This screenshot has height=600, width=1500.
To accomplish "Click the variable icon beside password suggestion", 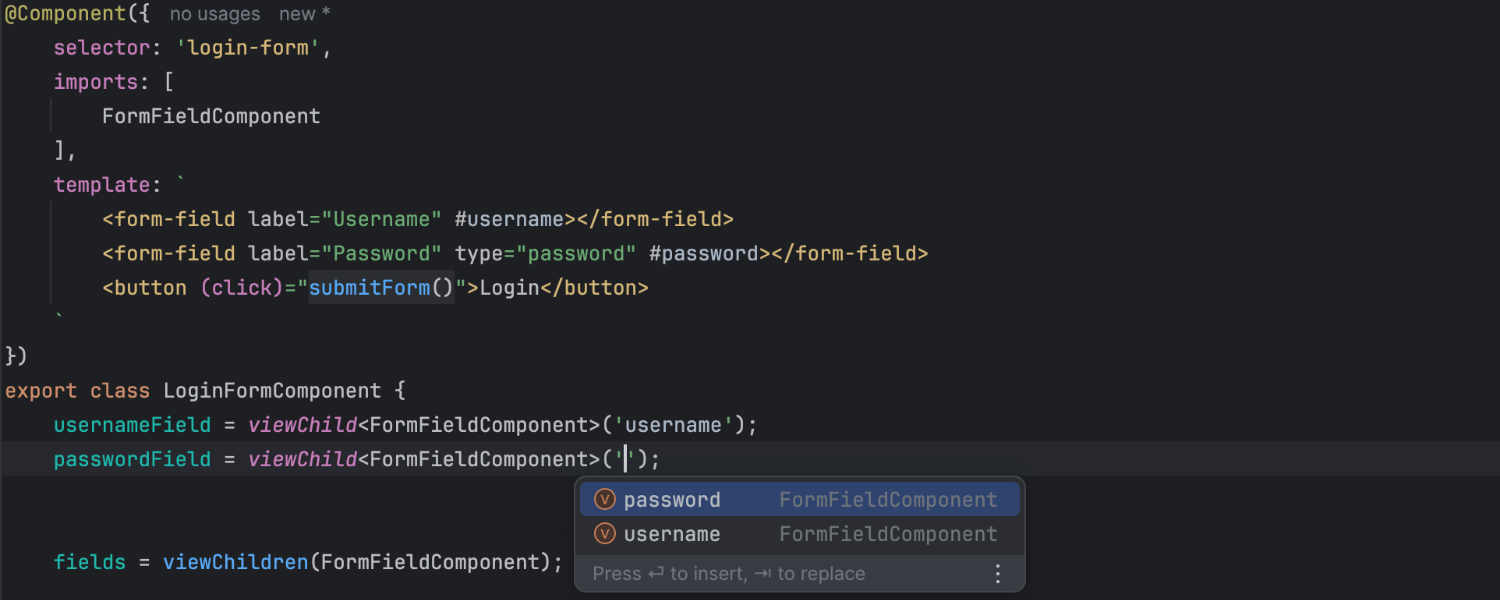I will click(x=604, y=500).
